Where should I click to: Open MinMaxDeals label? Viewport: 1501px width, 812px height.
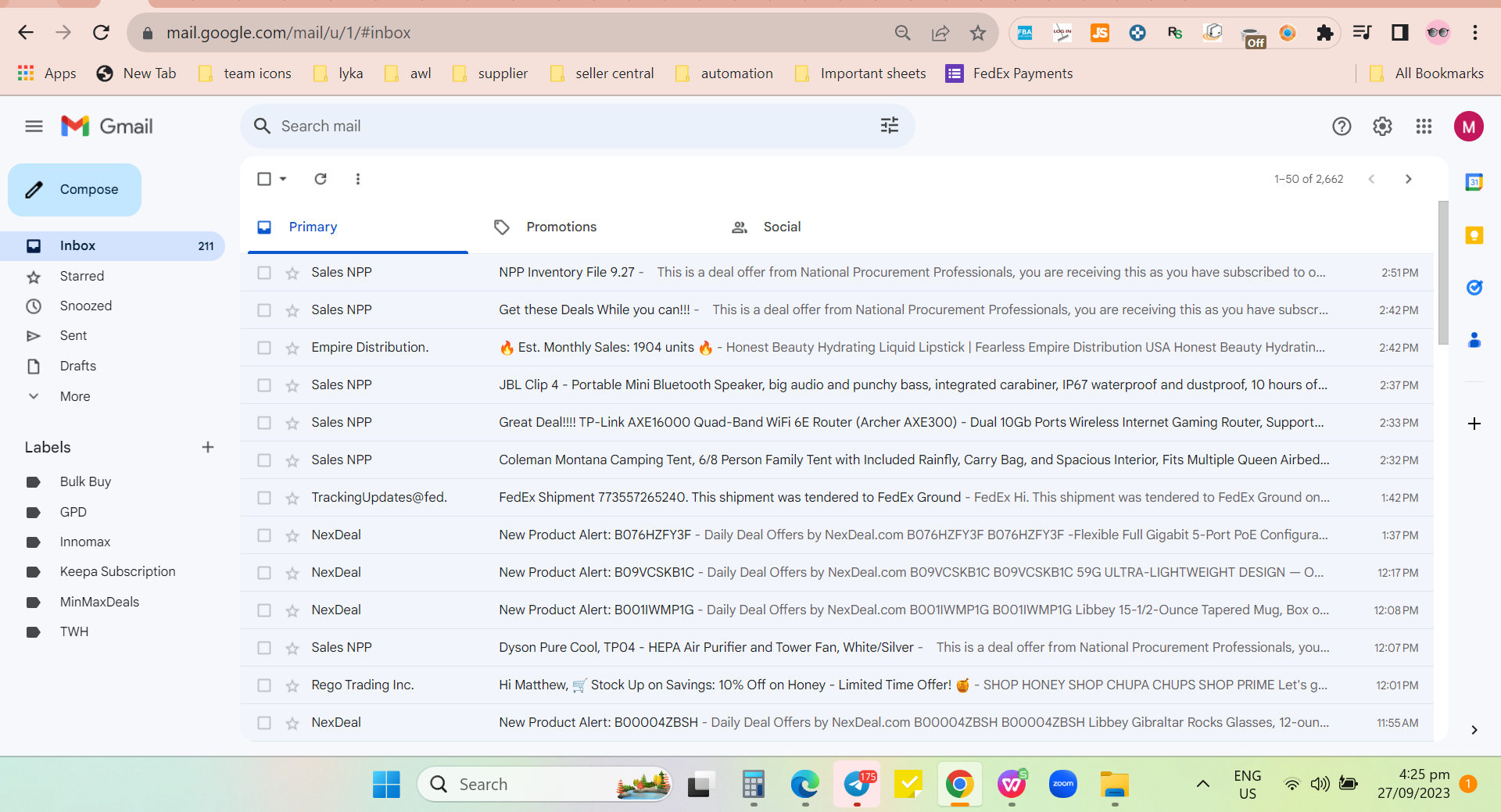click(x=99, y=602)
